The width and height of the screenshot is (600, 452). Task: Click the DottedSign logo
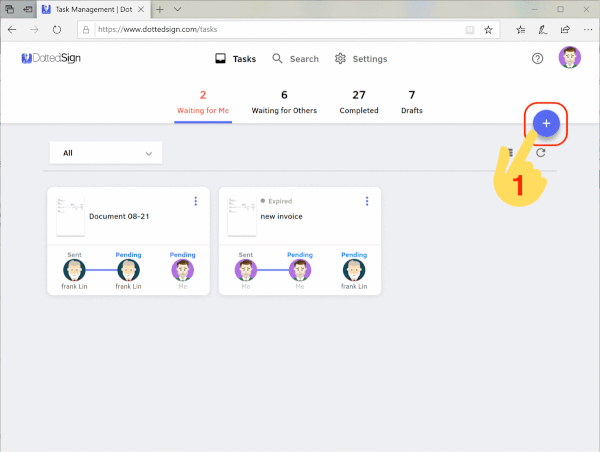click(x=54, y=59)
